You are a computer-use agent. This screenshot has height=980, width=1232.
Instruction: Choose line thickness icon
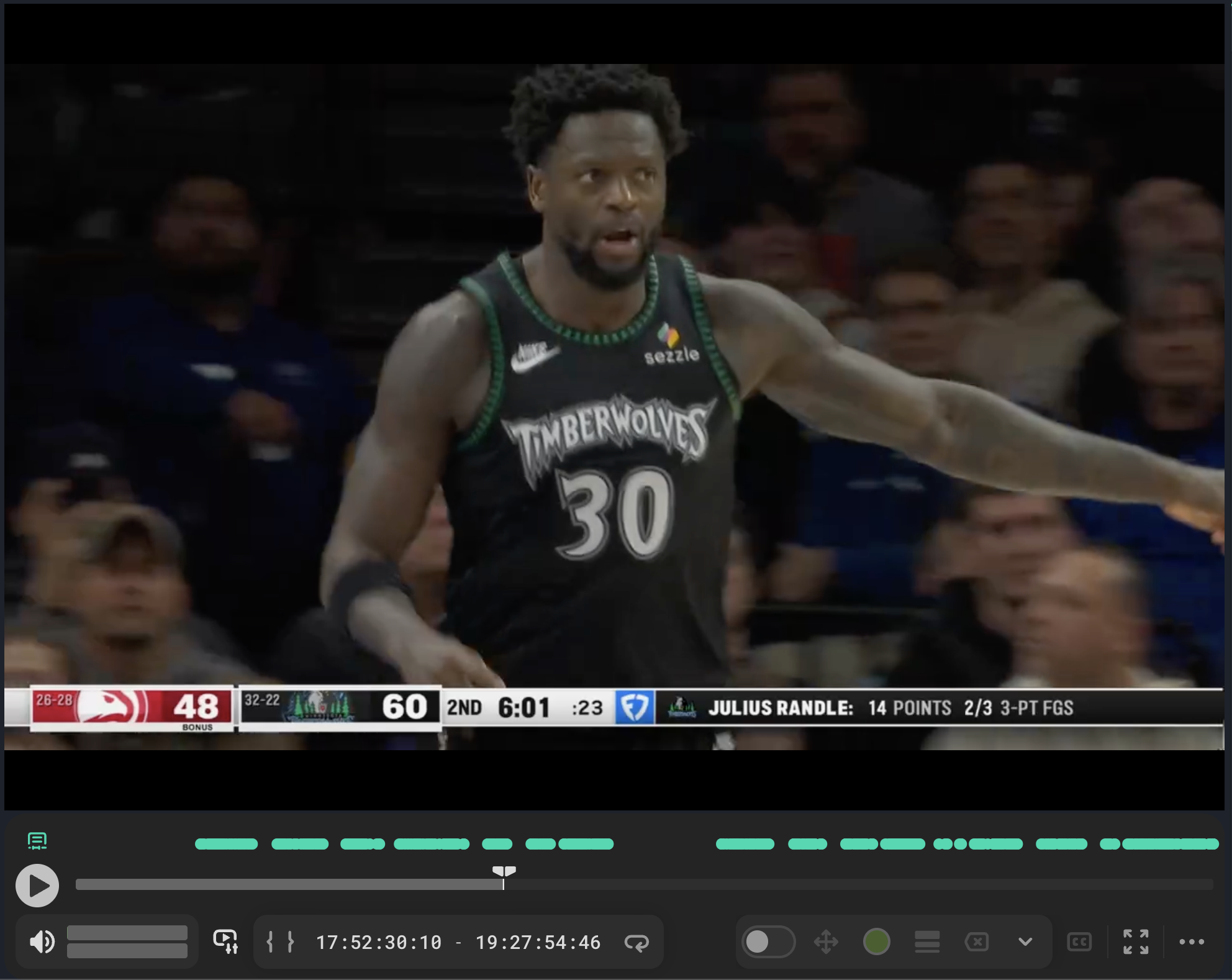pos(926,941)
